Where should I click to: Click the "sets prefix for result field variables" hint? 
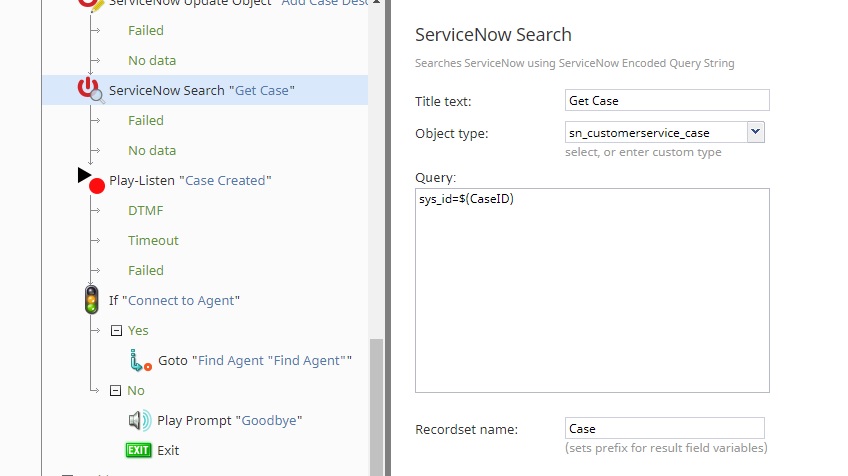pyautogui.click(x=666, y=448)
